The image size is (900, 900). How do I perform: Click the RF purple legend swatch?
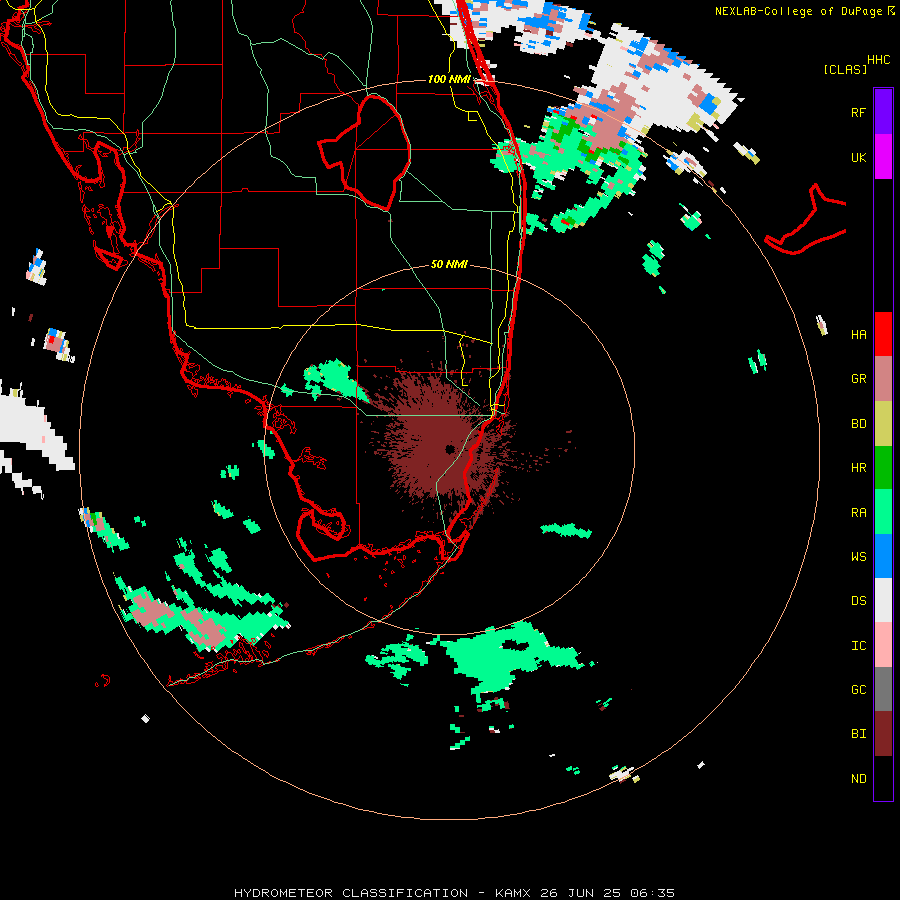tap(883, 111)
